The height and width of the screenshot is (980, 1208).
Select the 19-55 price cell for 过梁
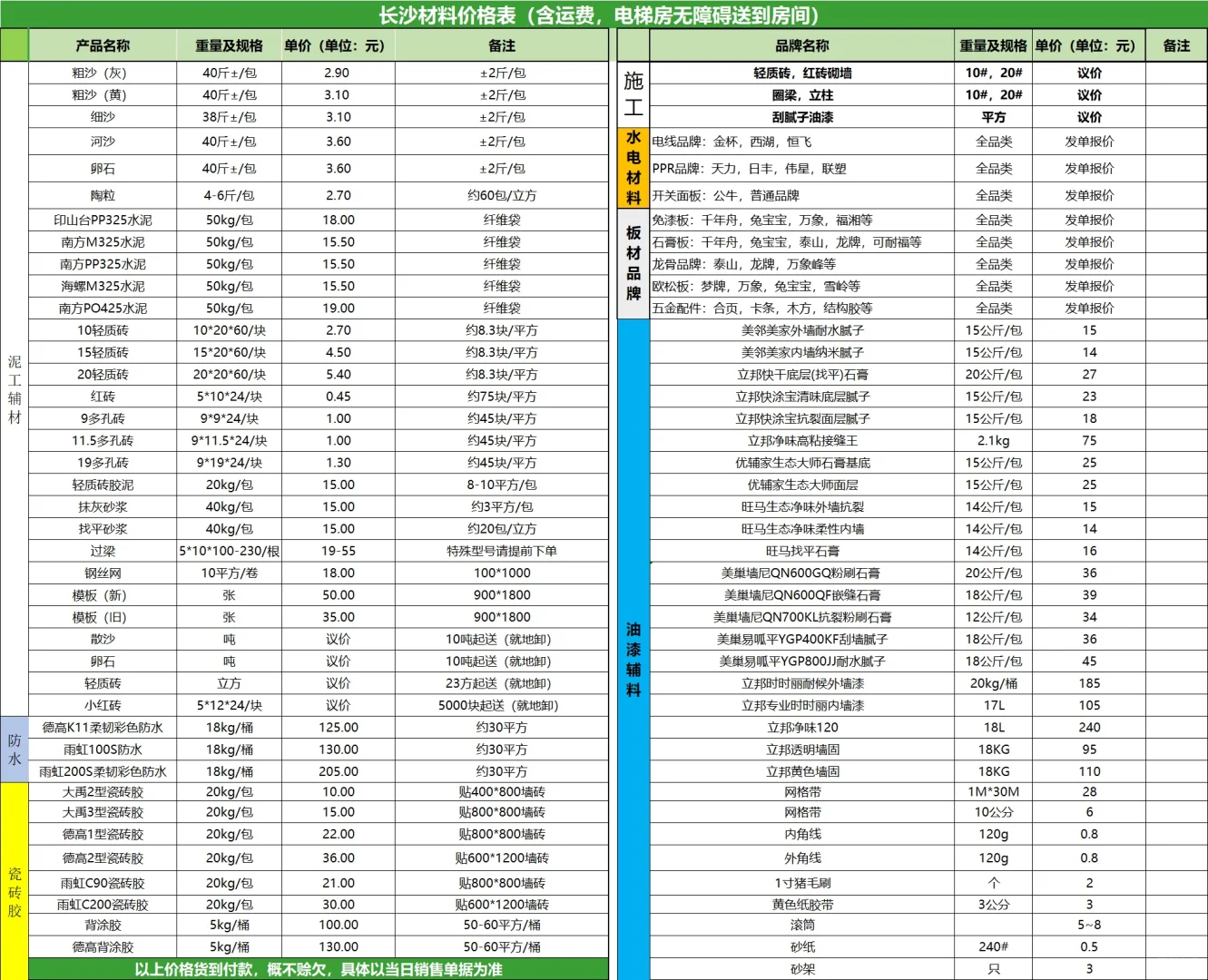[338, 551]
